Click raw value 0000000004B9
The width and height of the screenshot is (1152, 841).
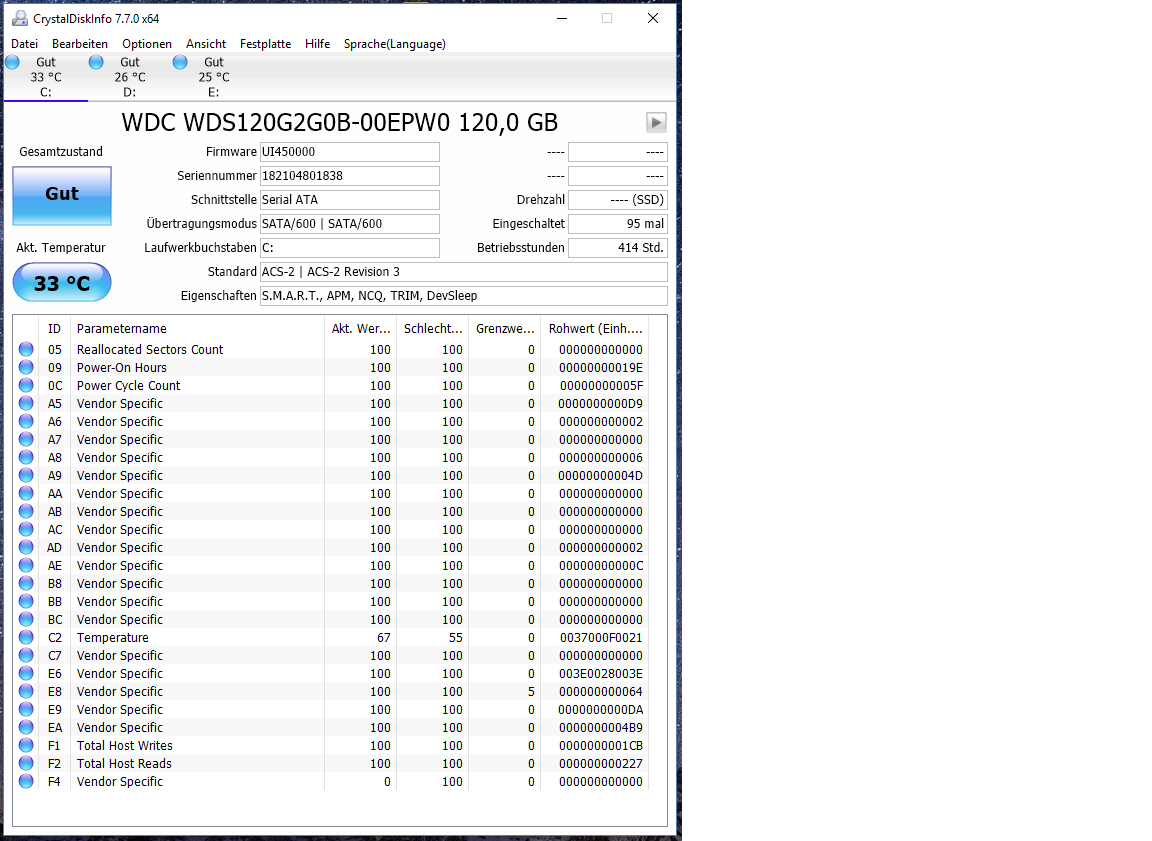[600, 728]
